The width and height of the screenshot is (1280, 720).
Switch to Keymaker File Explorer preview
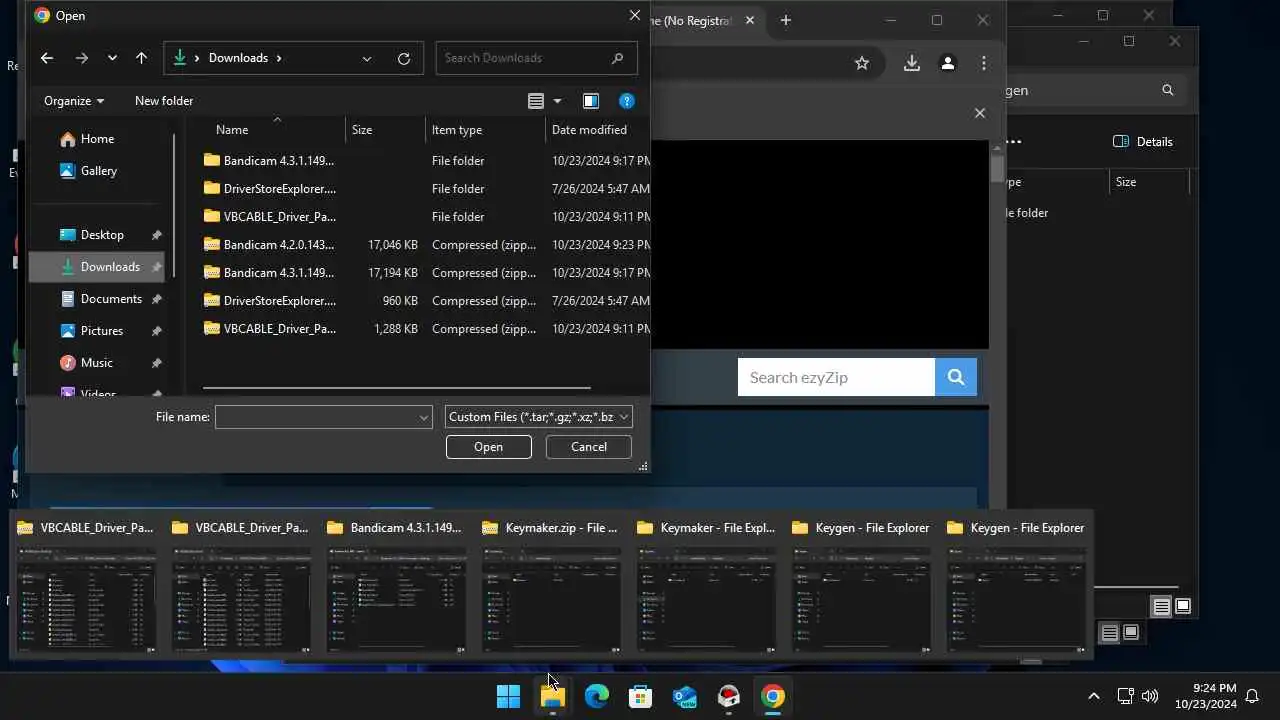(706, 589)
